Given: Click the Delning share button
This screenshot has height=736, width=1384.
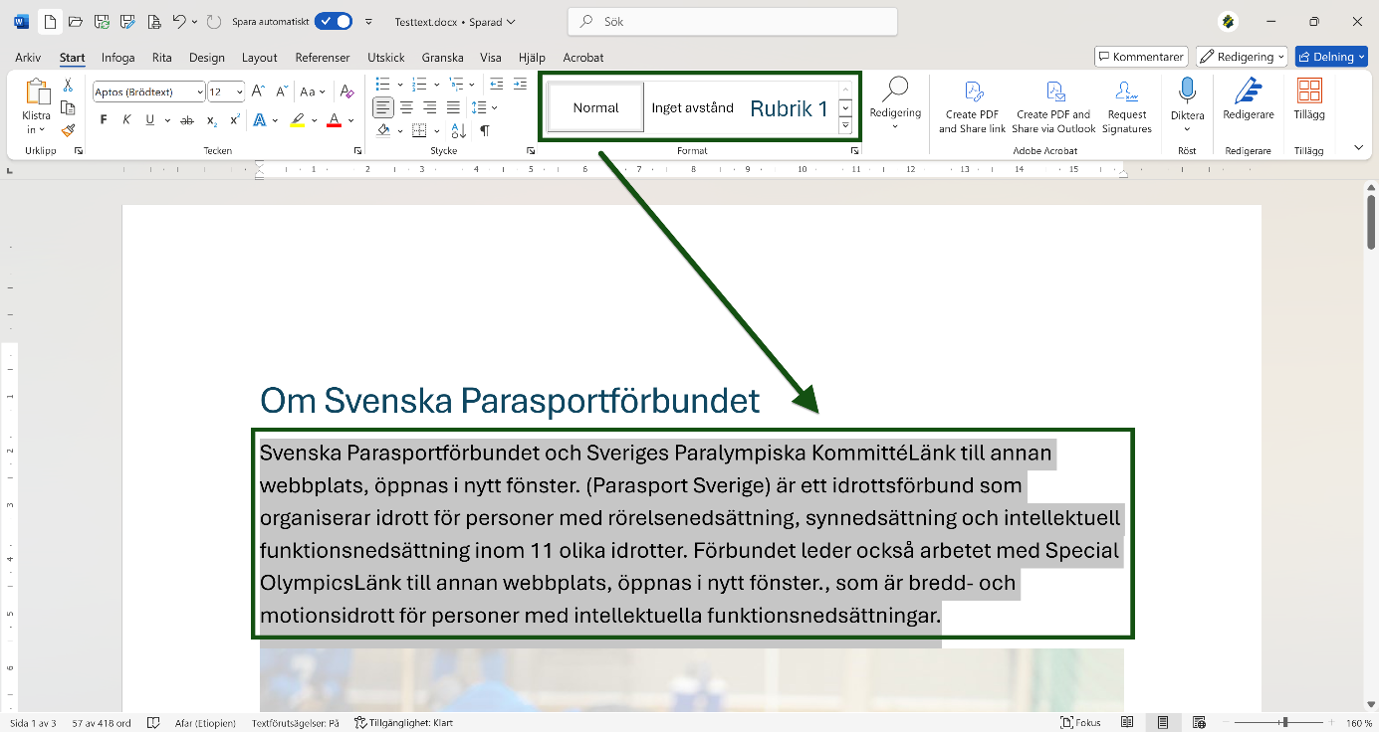Looking at the screenshot, I should 1331,57.
